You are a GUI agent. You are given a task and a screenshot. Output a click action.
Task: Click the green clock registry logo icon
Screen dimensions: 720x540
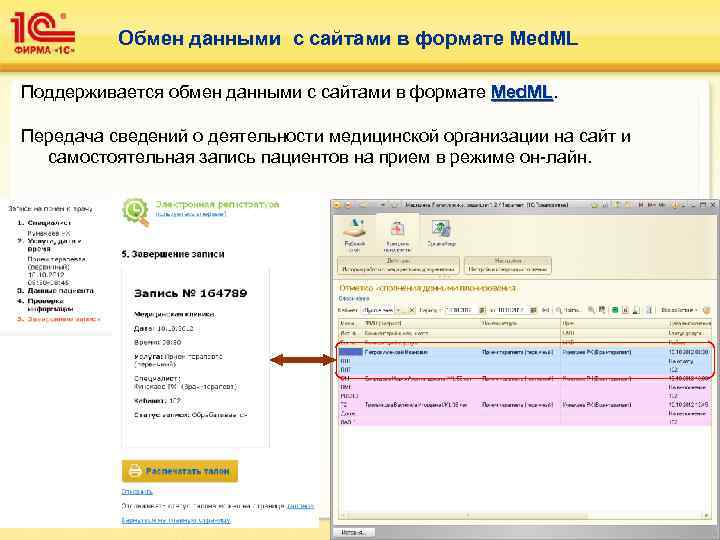point(135,212)
